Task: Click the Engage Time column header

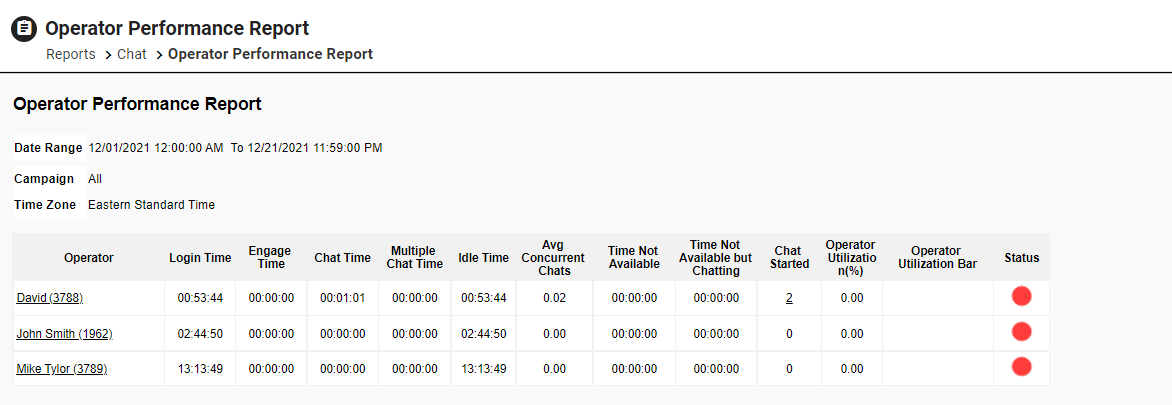Action: (x=270, y=258)
